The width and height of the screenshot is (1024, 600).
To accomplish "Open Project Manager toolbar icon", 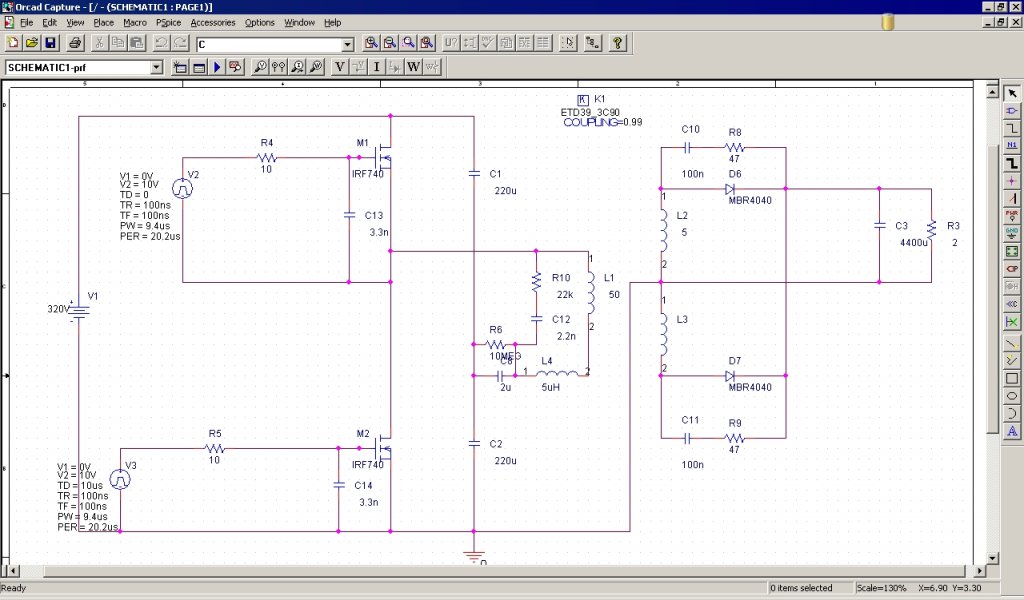I will (x=592, y=43).
